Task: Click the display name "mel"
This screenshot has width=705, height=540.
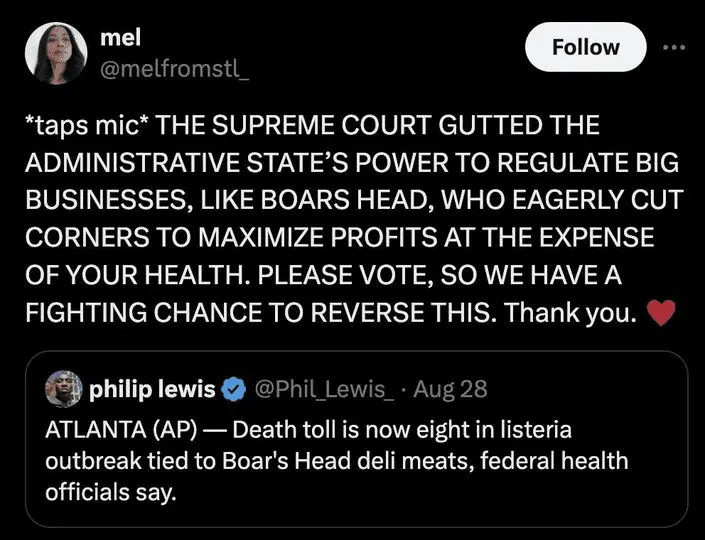Action: [x=121, y=37]
